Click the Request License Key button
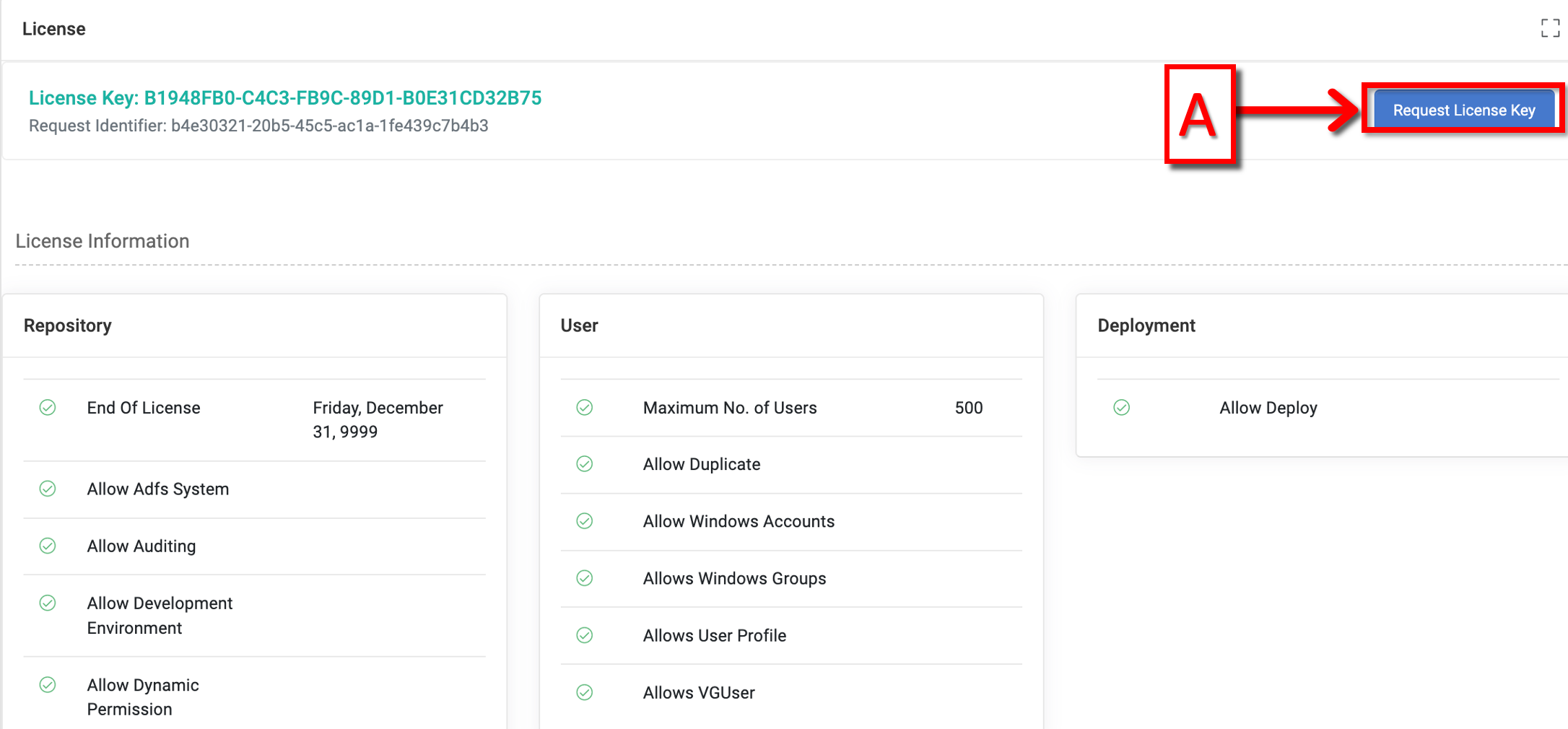The height and width of the screenshot is (729, 1568). (x=1463, y=110)
